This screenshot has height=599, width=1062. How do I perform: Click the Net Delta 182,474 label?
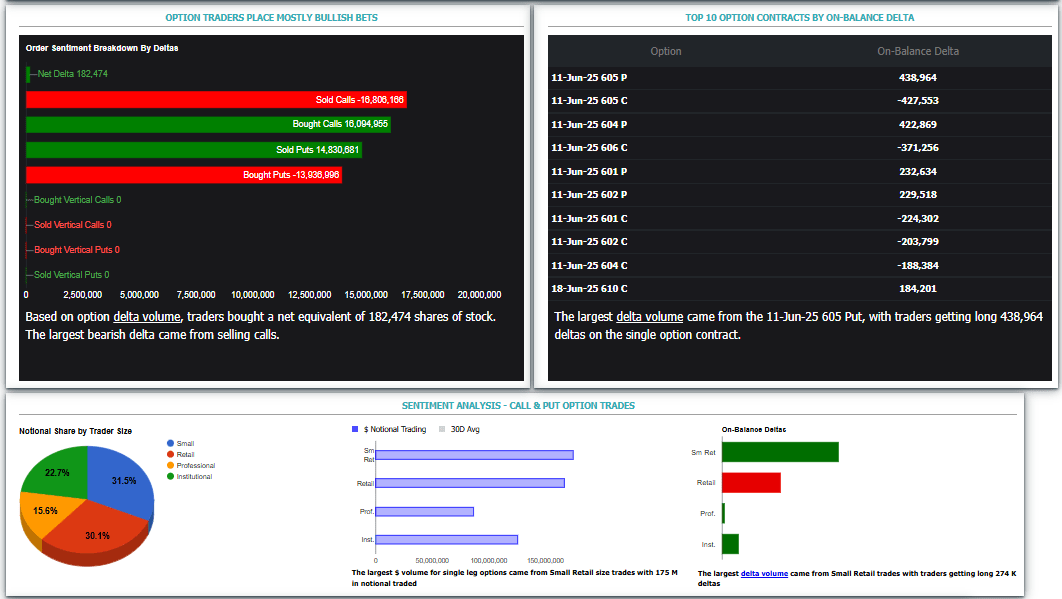(x=72, y=74)
